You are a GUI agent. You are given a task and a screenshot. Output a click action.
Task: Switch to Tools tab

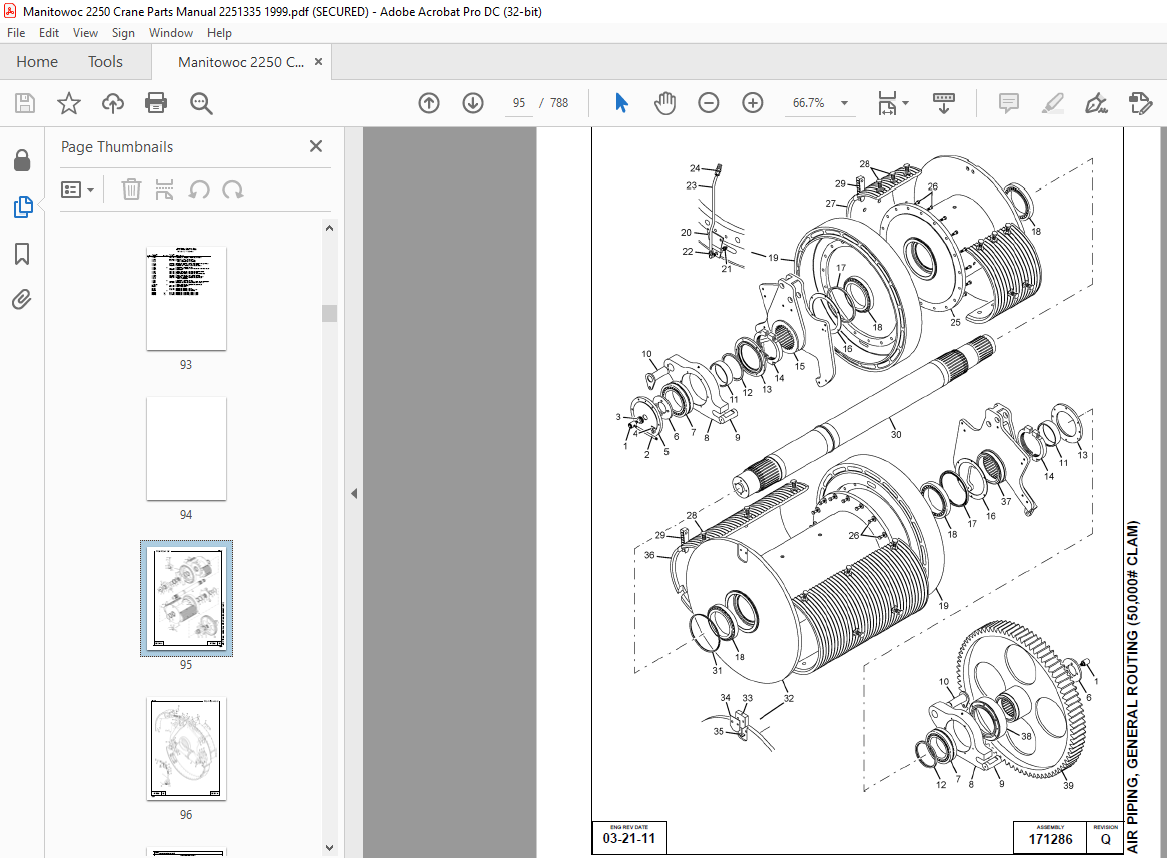coord(105,62)
